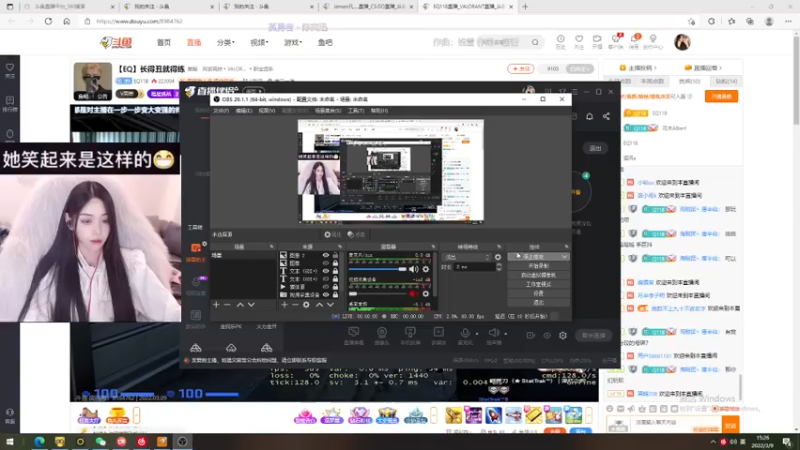Expand the microphone options arrow in companion
The image size is (800, 450).
477,334
